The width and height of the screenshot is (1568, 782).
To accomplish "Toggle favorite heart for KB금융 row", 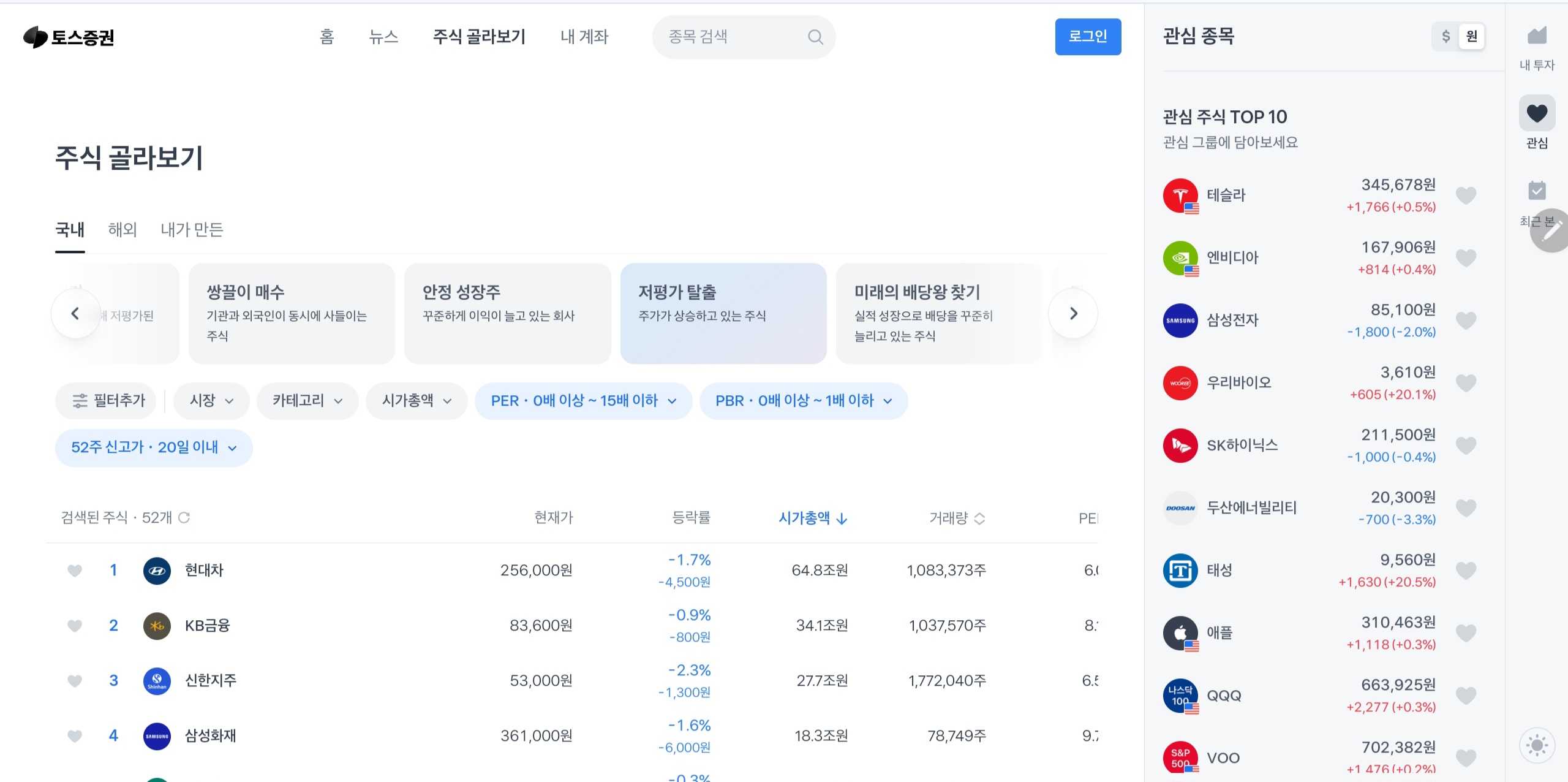I will (75, 626).
